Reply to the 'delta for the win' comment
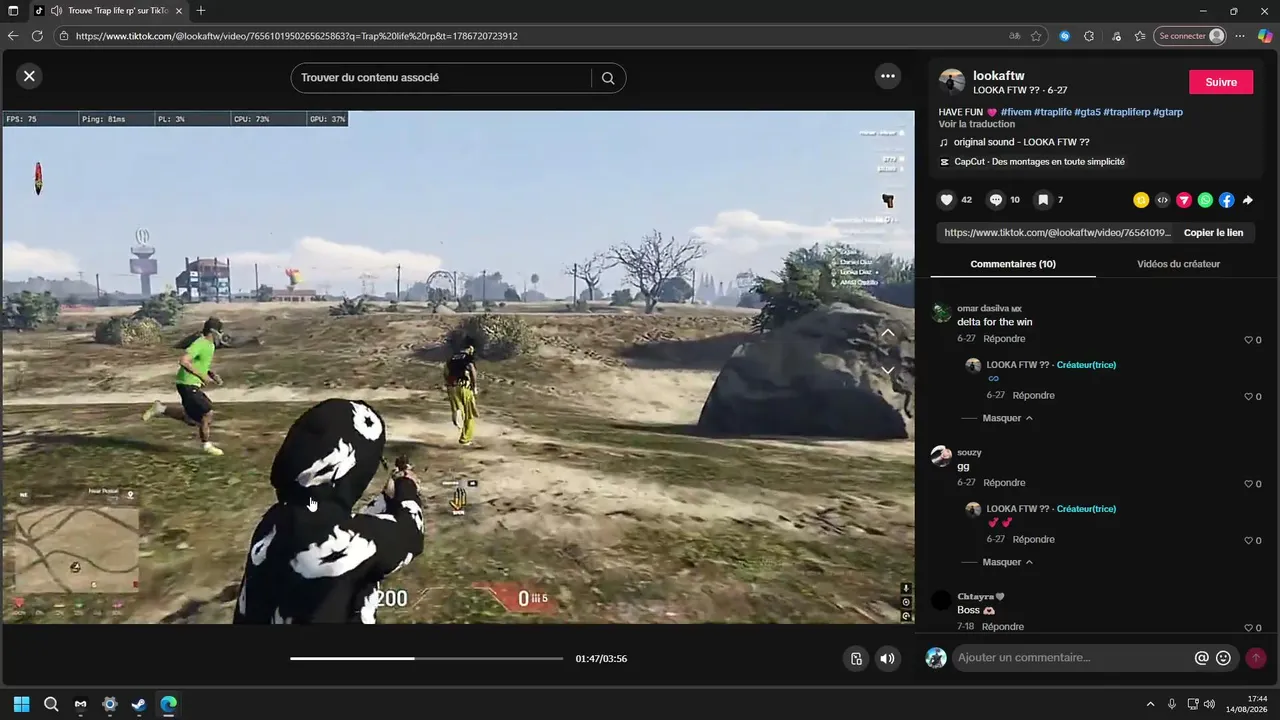The width and height of the screenshot is (1280, 720). (1004, 339)
